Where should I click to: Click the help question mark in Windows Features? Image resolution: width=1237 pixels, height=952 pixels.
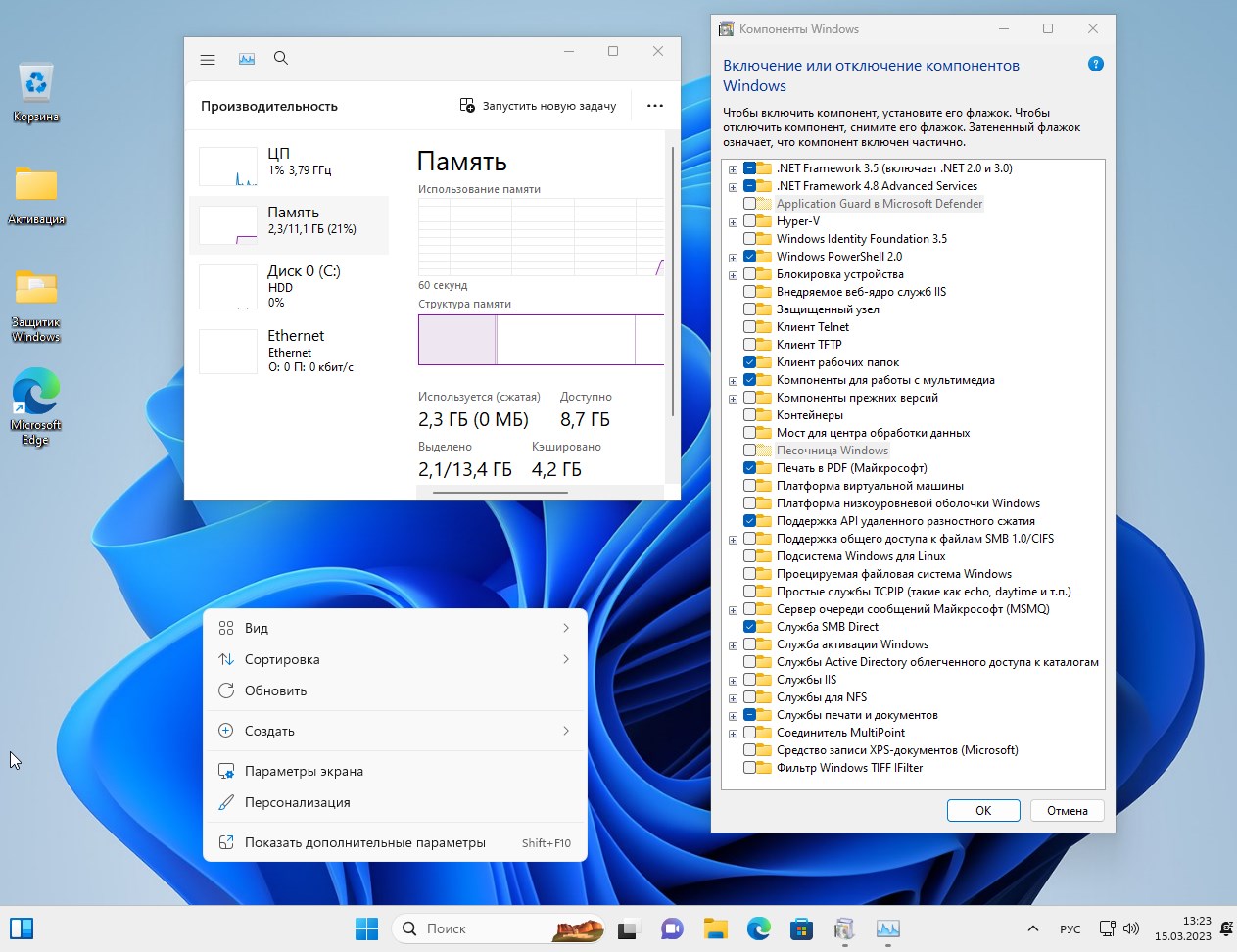[1096, 65]
